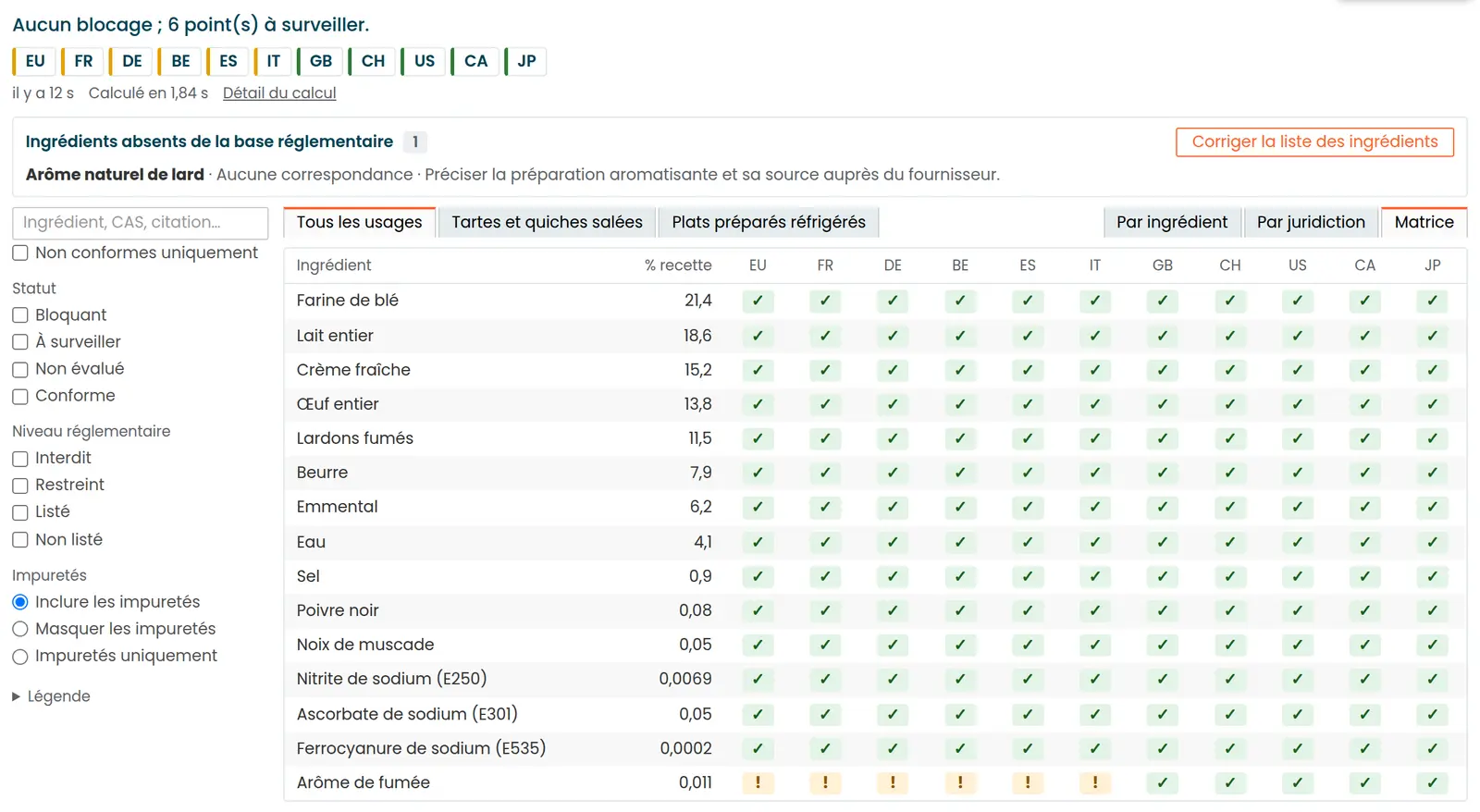Click the EU warning icon for Arôme de fumée
The width and height of the screenshot is (1480, 812).
coord(758,782)
